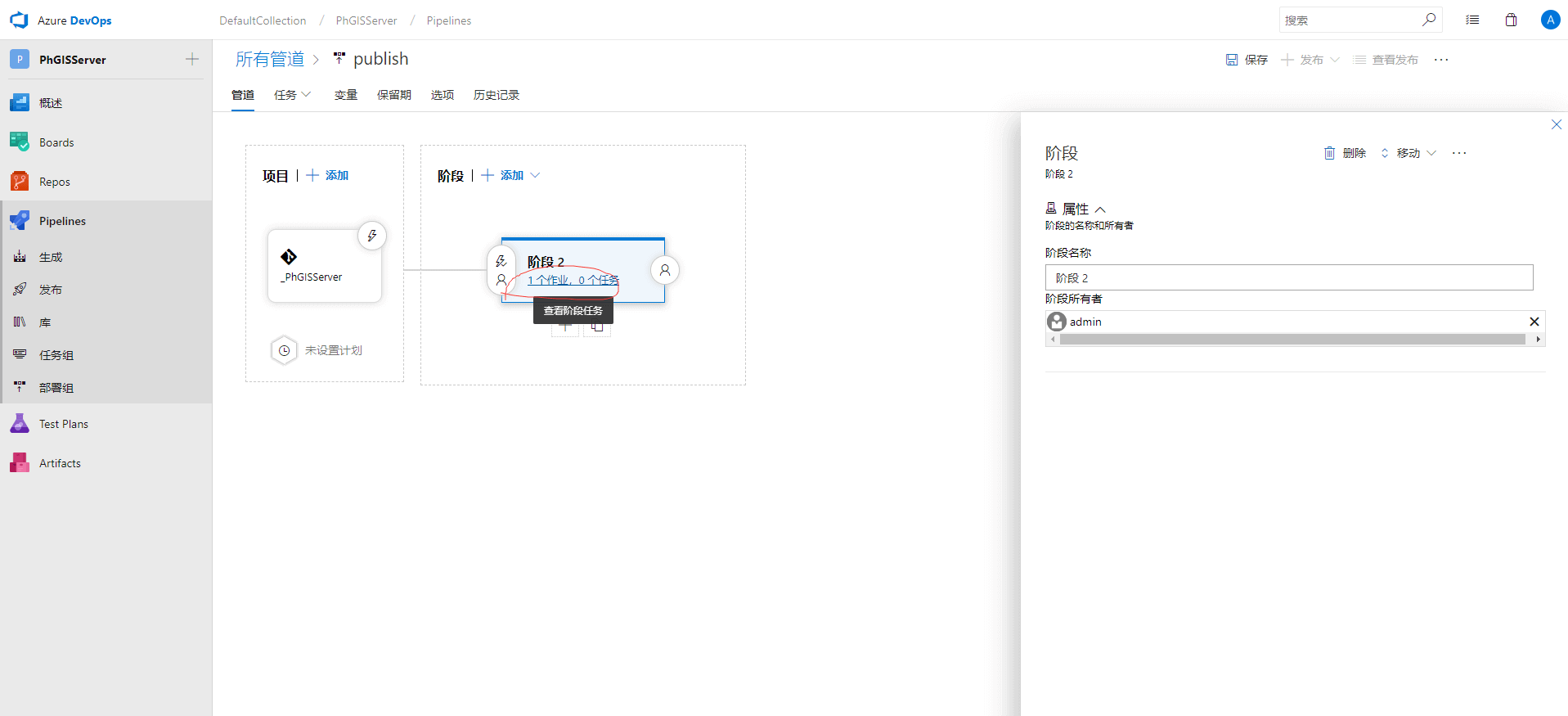This screenshot has height=716, width=1568.
Task: Switch to the 历史记录 tab
Action: point(496,95)
